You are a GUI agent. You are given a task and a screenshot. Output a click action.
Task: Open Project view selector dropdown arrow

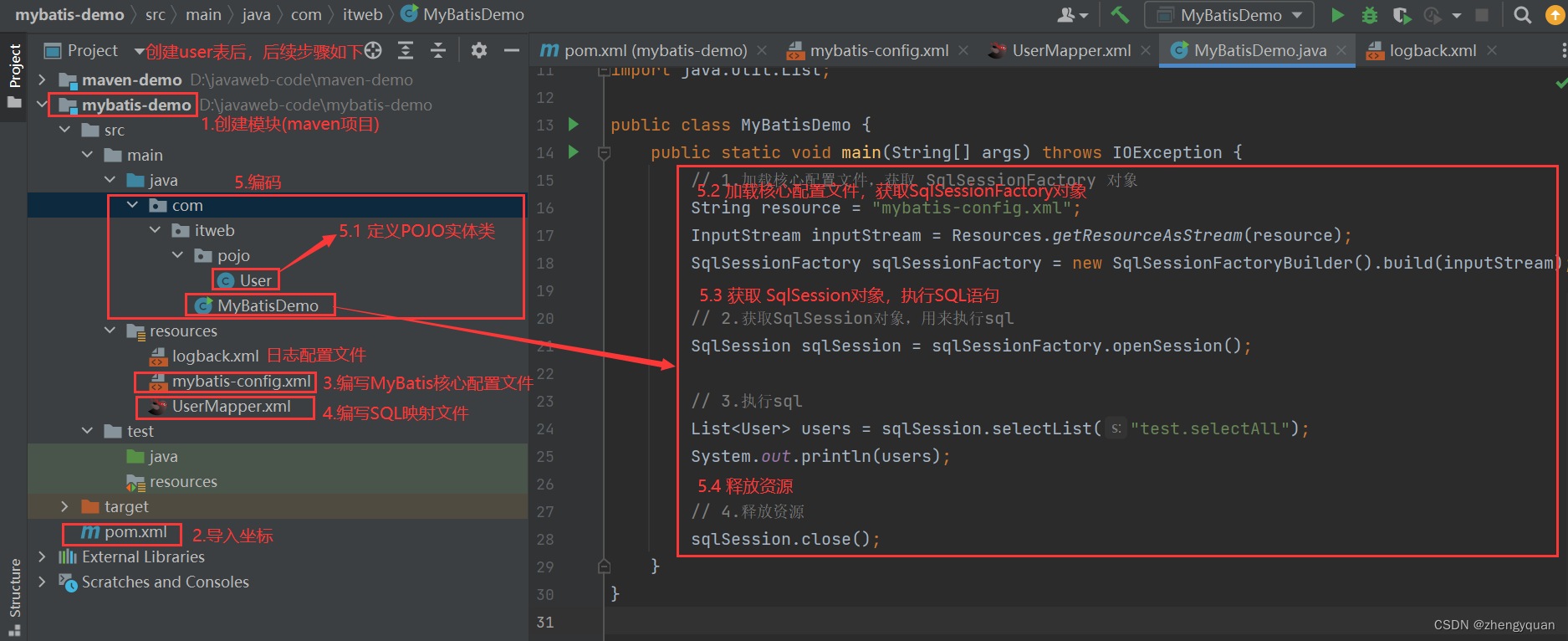click(x=139, y=51)
